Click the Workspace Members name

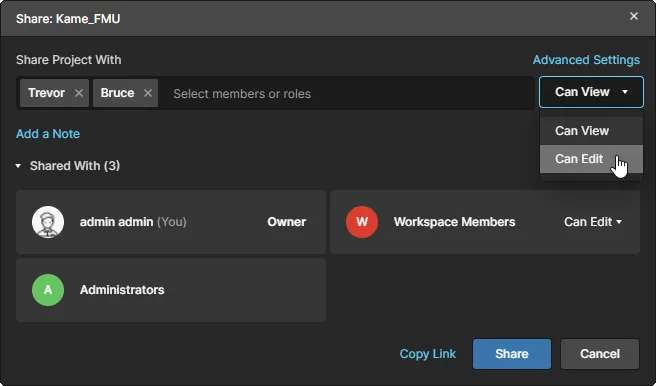point(454,222)
